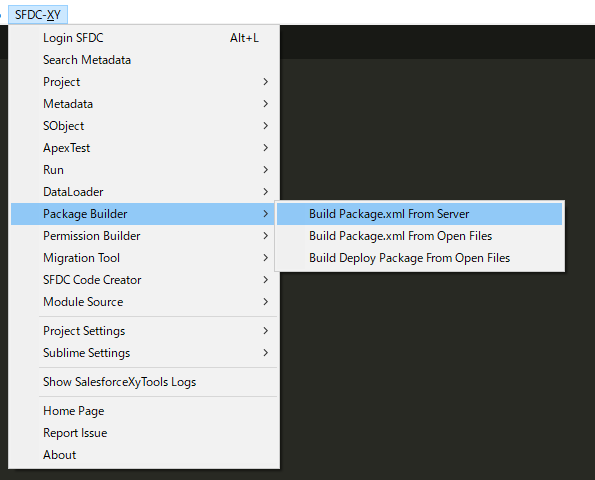
Task: Select Show SalesforceXyTools Logs
Action: coord(144,382)
